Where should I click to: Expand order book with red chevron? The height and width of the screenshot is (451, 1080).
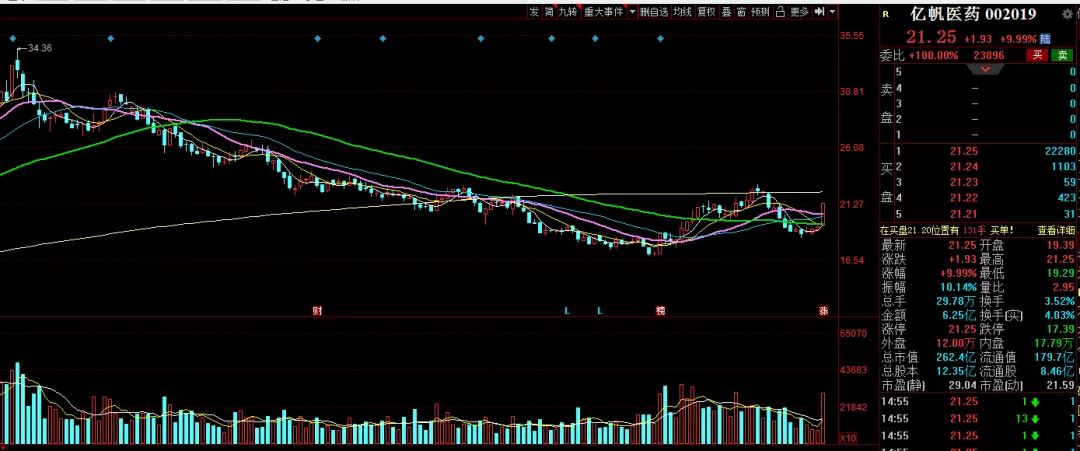click(986, 69)
